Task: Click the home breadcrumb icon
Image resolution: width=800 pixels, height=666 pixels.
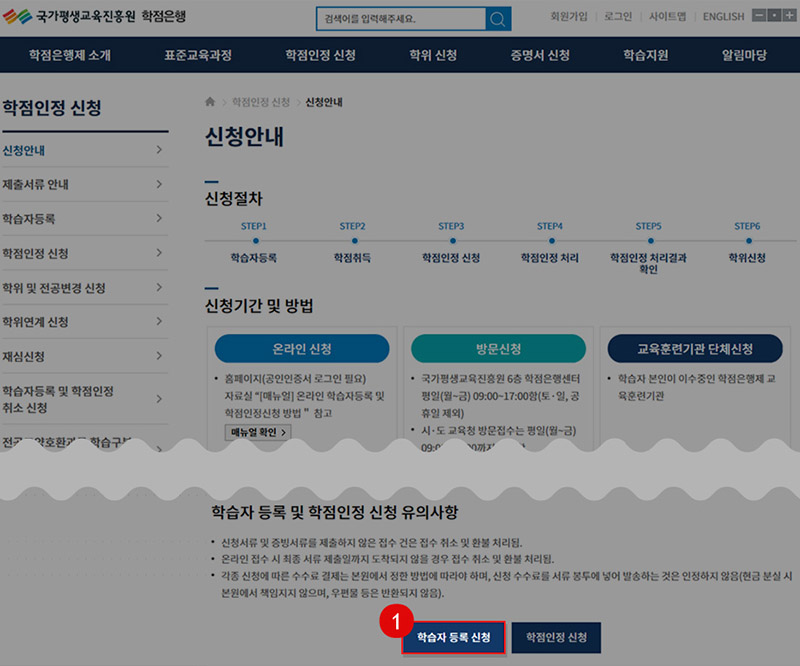Action: click(210, 102)
